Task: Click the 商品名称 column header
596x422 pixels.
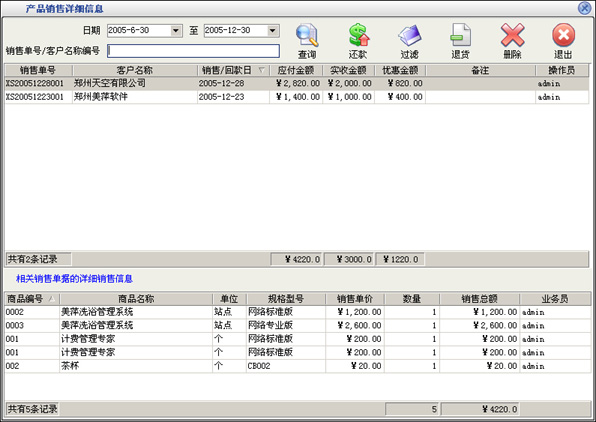Action: coord(136,299)
